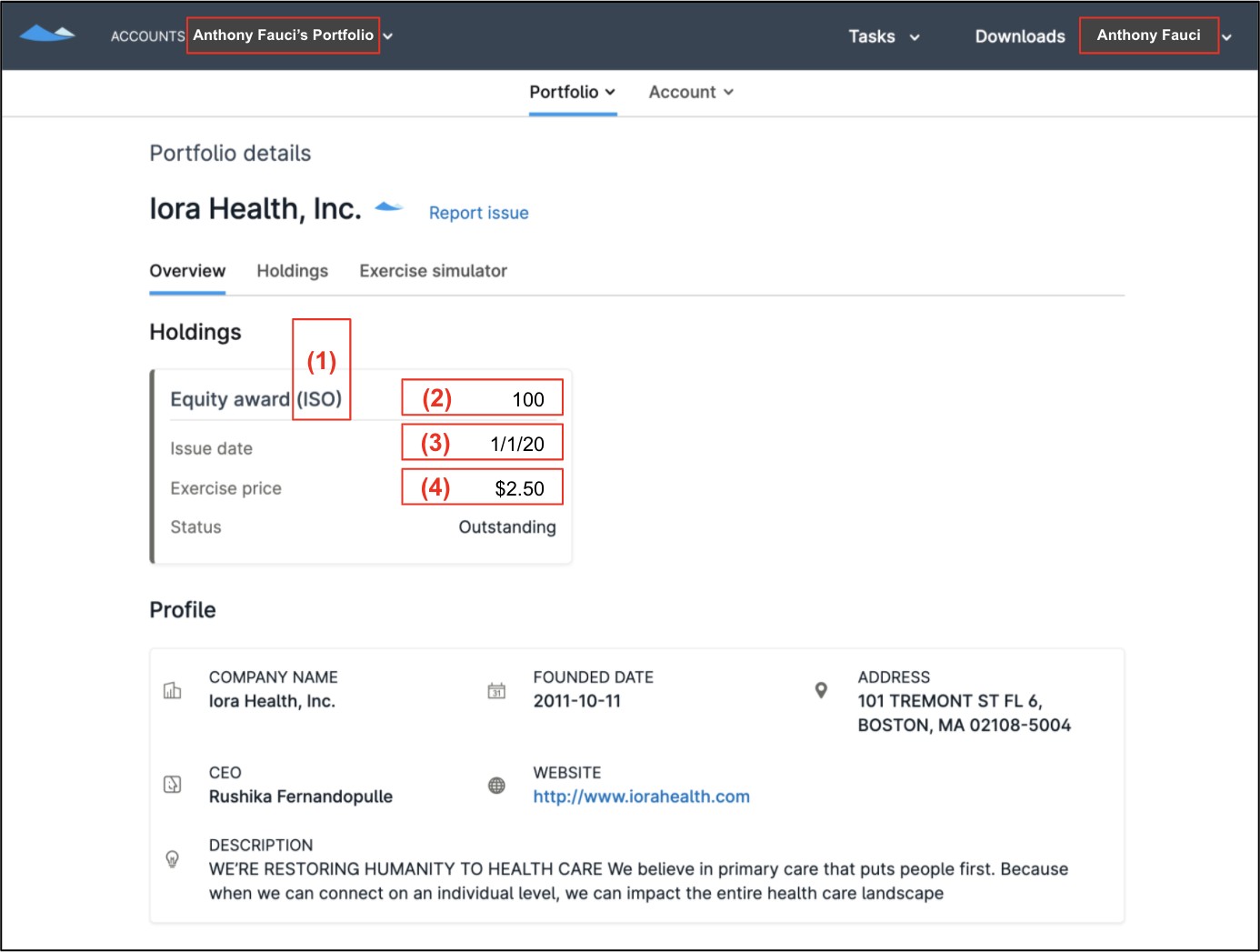Select the Overview tab
The image size is (1260, 952).
tap(187, 271)
